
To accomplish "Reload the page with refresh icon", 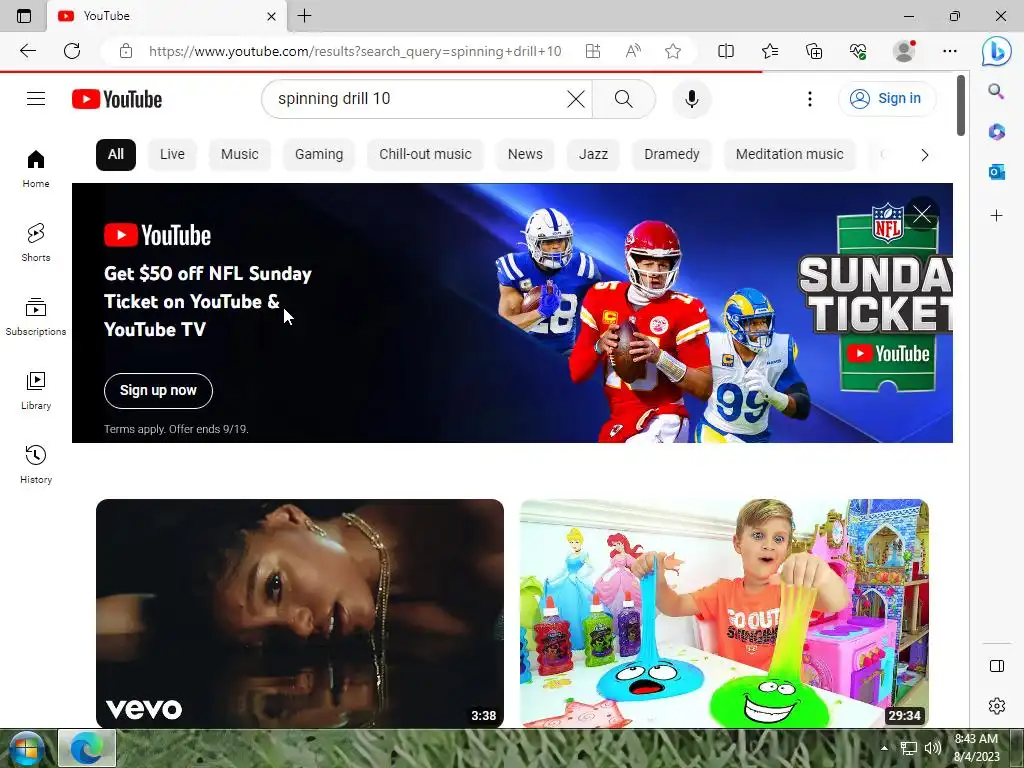I will tap(72, 51).
